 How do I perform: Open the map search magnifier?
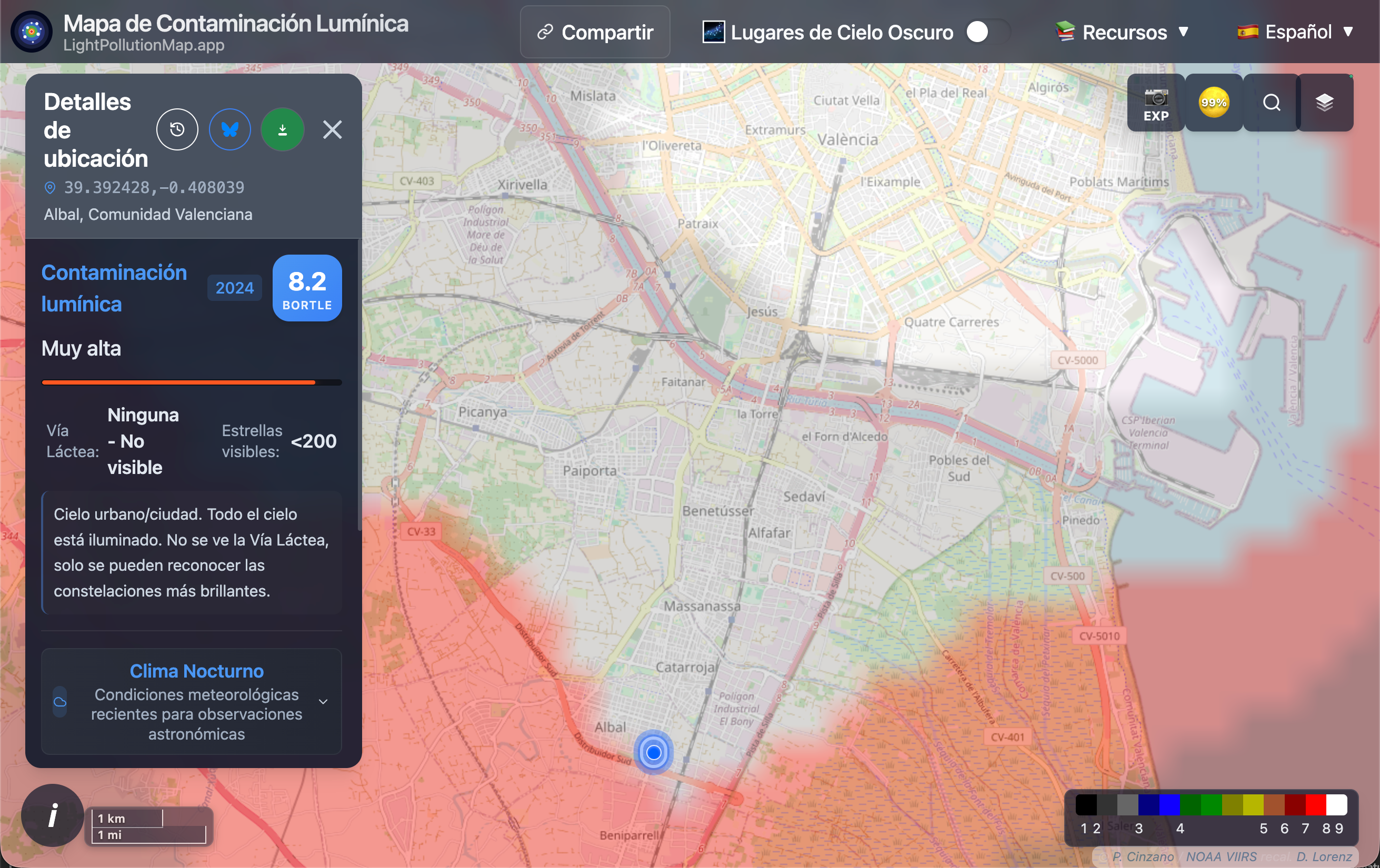(1271, 103)
